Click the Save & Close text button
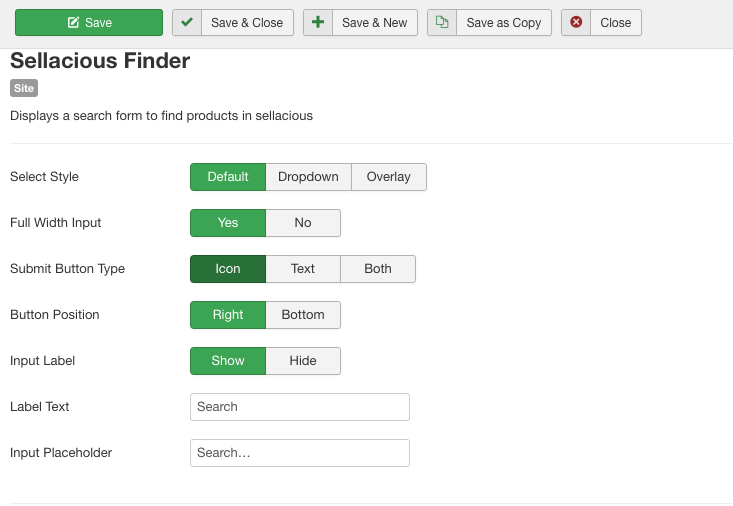This screenshot has height=506, width=733. coord(247,22)
